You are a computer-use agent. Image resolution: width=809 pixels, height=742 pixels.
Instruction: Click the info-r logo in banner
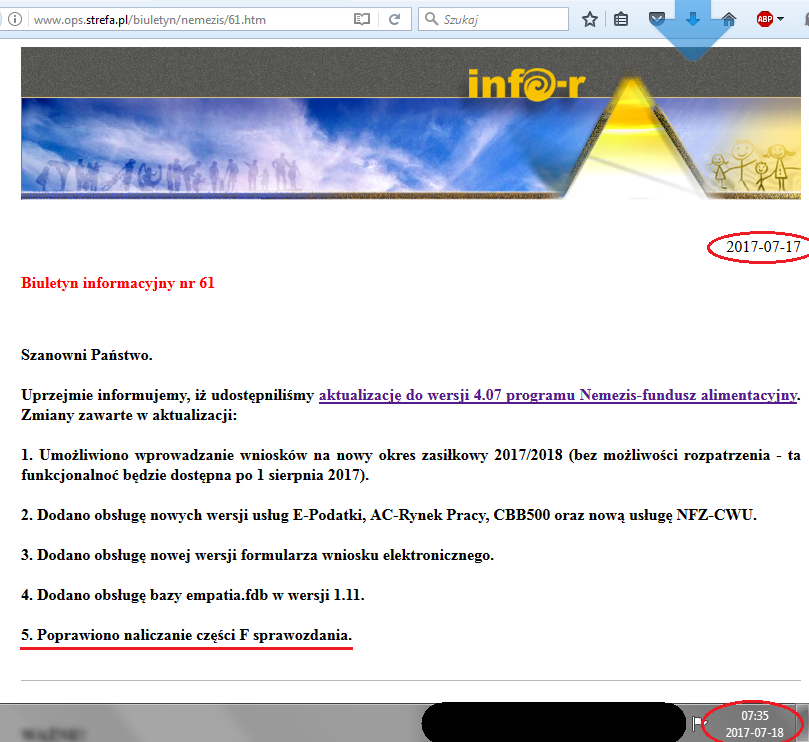[x=527, y=85]
